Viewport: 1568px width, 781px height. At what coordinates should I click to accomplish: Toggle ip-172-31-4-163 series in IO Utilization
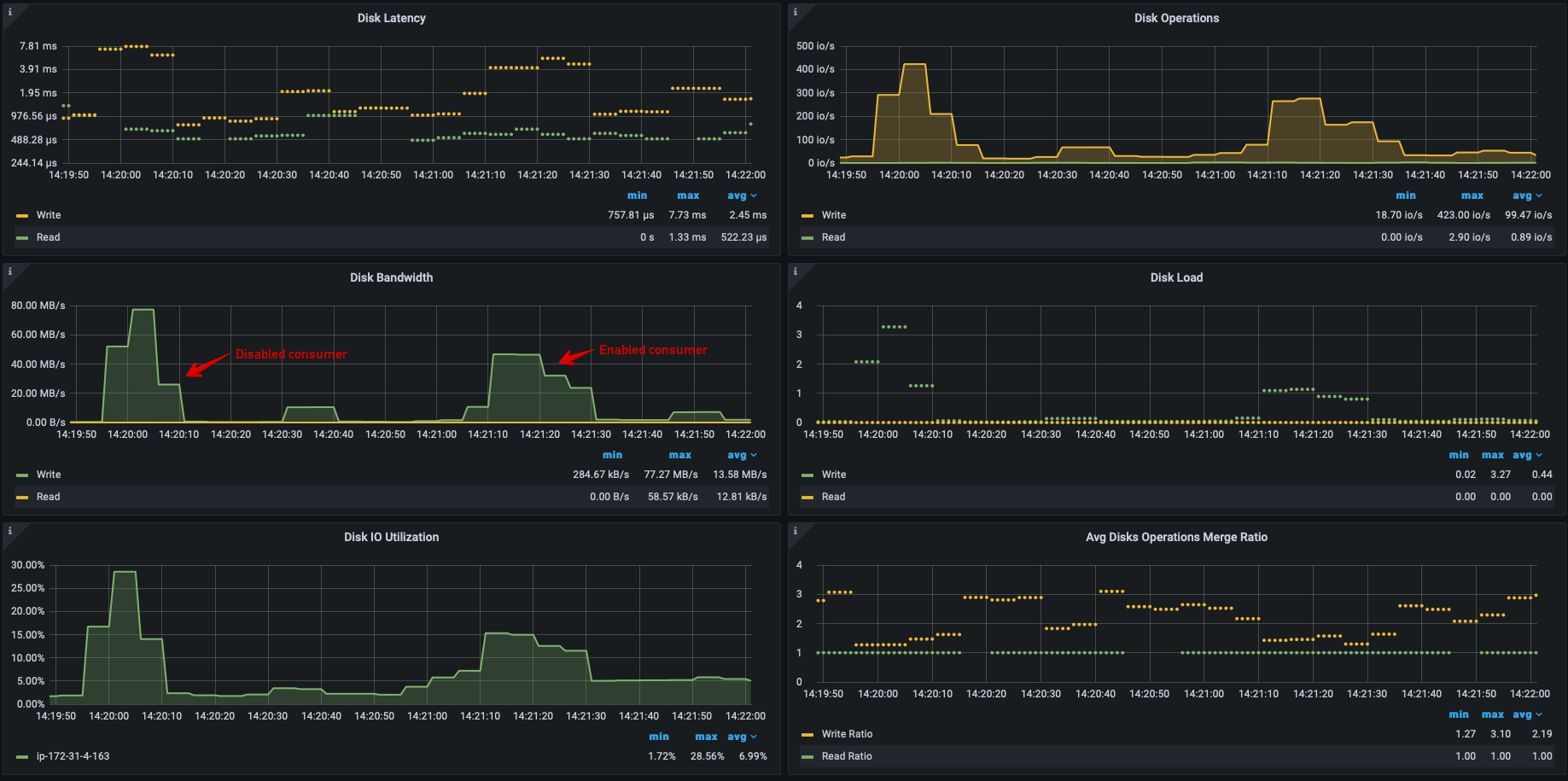pos(73,756)
